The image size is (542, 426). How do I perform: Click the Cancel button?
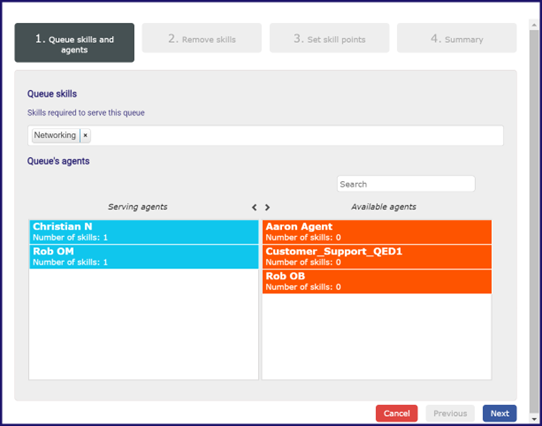tap(397, 414)
